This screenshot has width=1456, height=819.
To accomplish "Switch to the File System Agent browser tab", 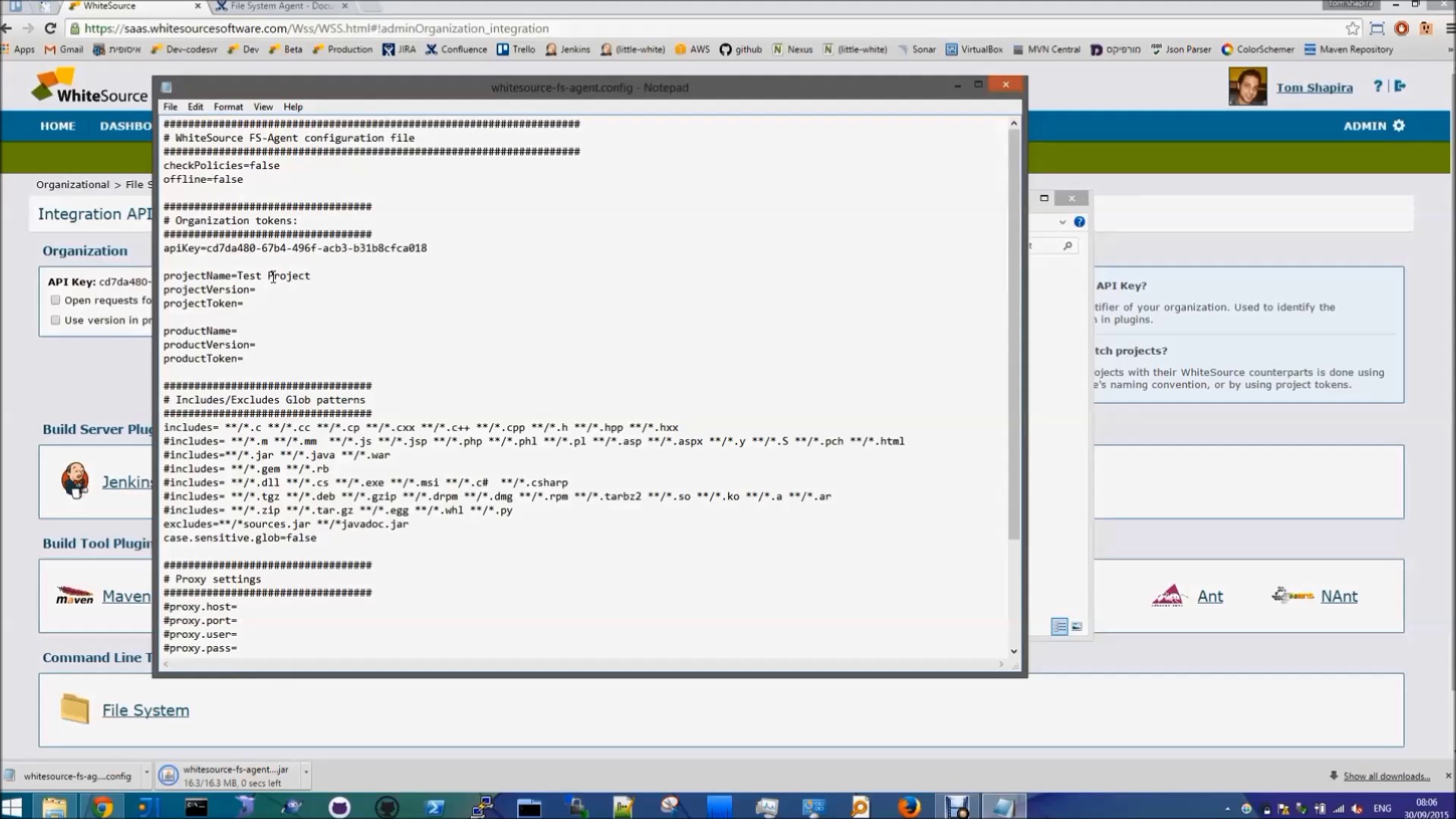I will click(x=281, y=6).
